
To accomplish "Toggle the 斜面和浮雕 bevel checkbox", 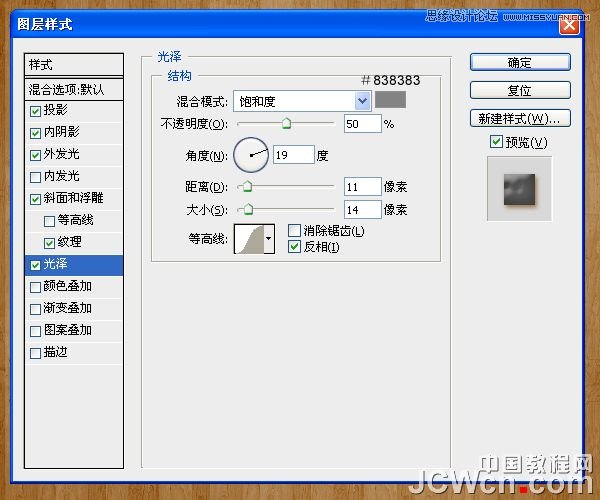I will tap(35, 199).
